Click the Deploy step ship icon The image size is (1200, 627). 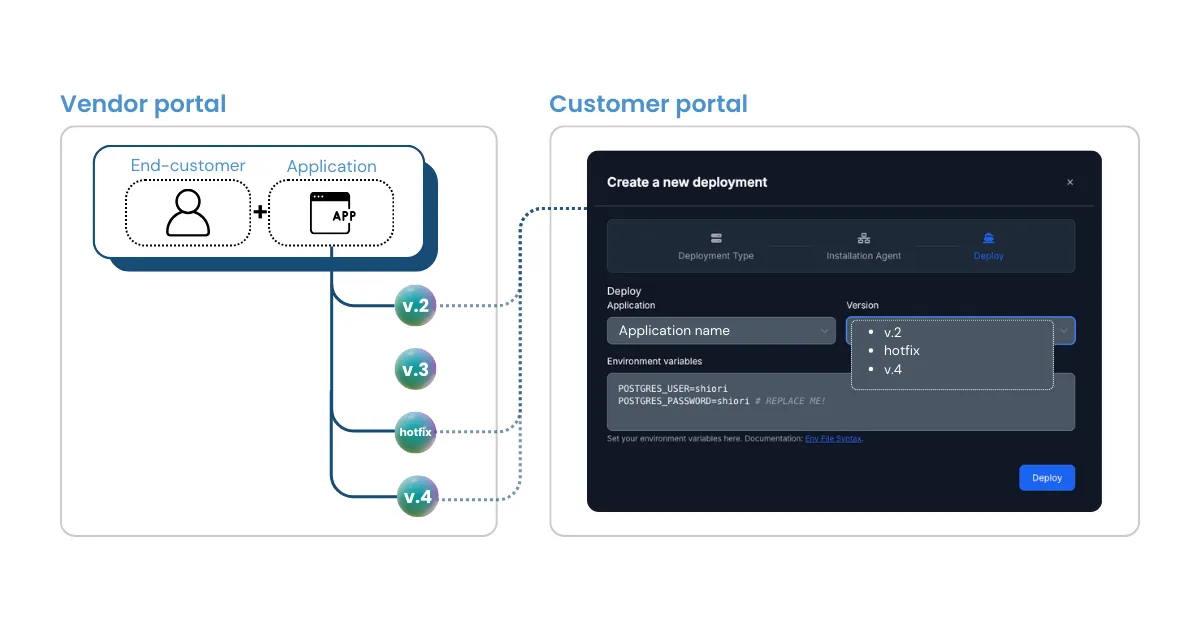pyautogui.click(x=989, y=239)
